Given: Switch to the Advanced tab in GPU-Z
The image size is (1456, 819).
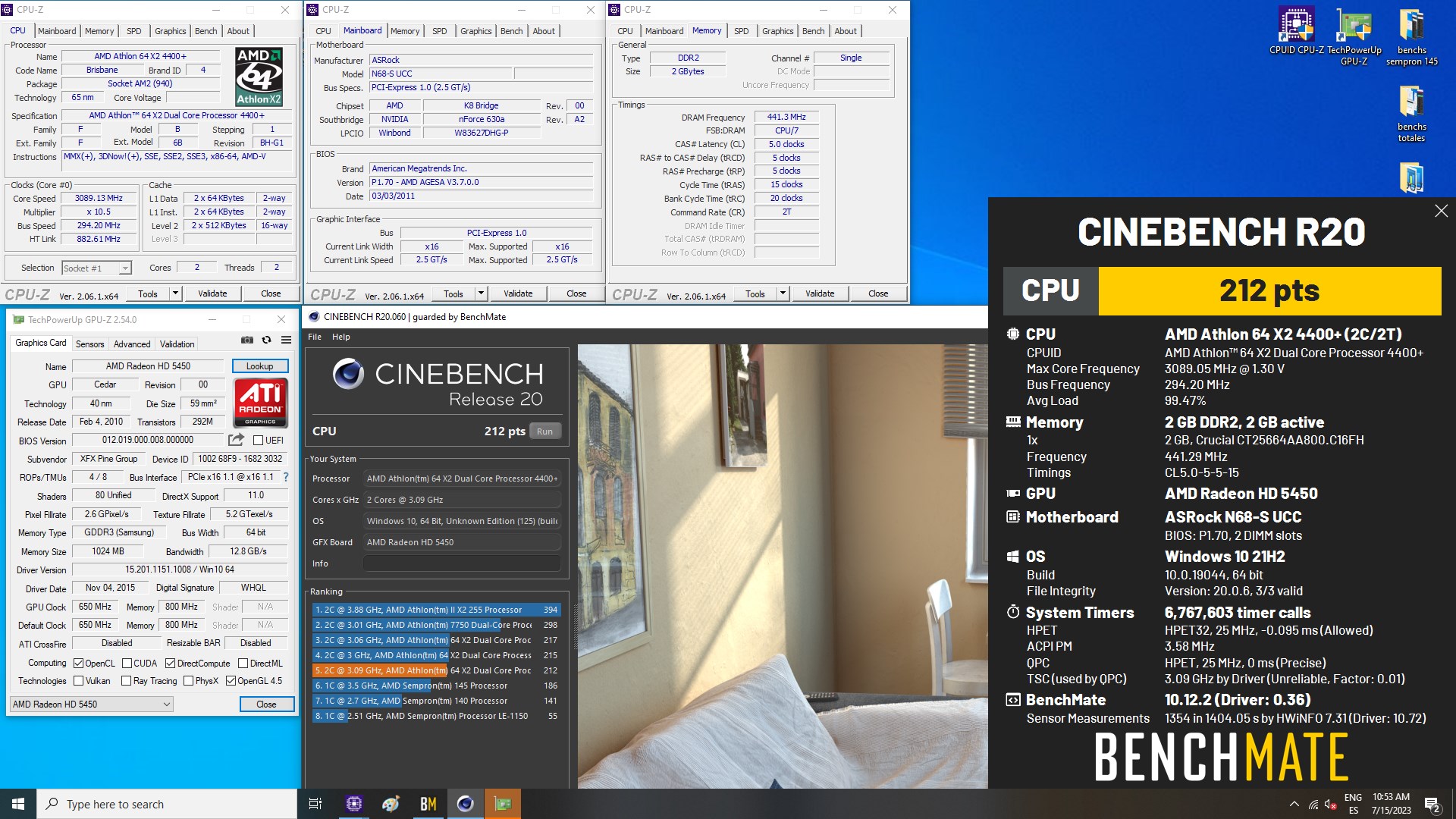Looking at the screenshot, I should point(132,344).
